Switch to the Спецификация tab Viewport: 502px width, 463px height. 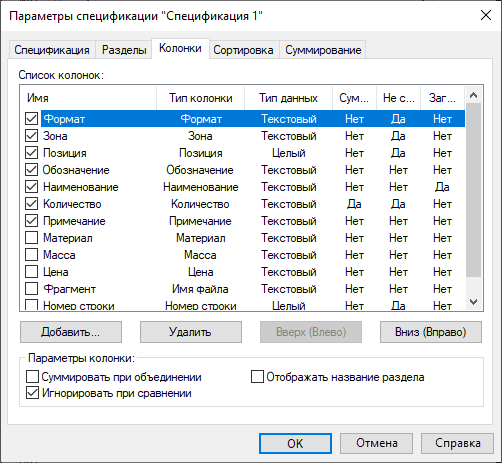point(52,50)
